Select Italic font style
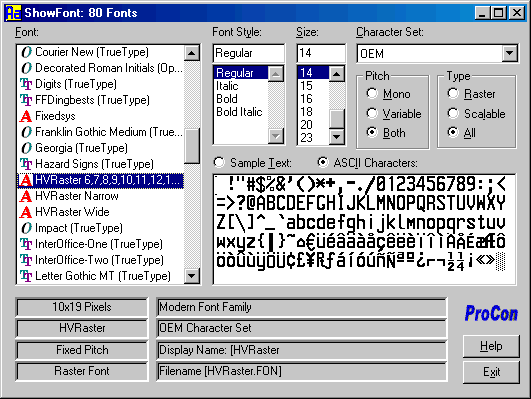The width and height of the screenshot is (531, 399). (241, 86)
